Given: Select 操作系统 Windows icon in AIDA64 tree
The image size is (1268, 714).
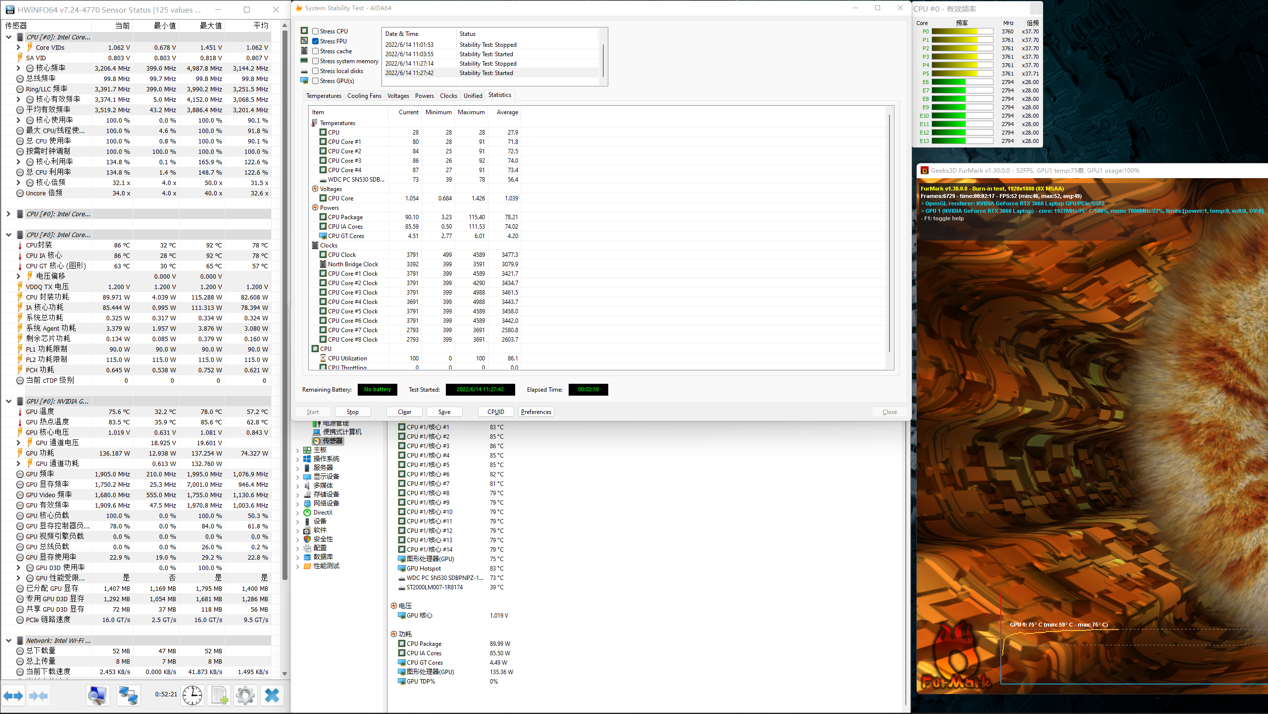Looking at the screenshot, I should [x=307, y=459].
